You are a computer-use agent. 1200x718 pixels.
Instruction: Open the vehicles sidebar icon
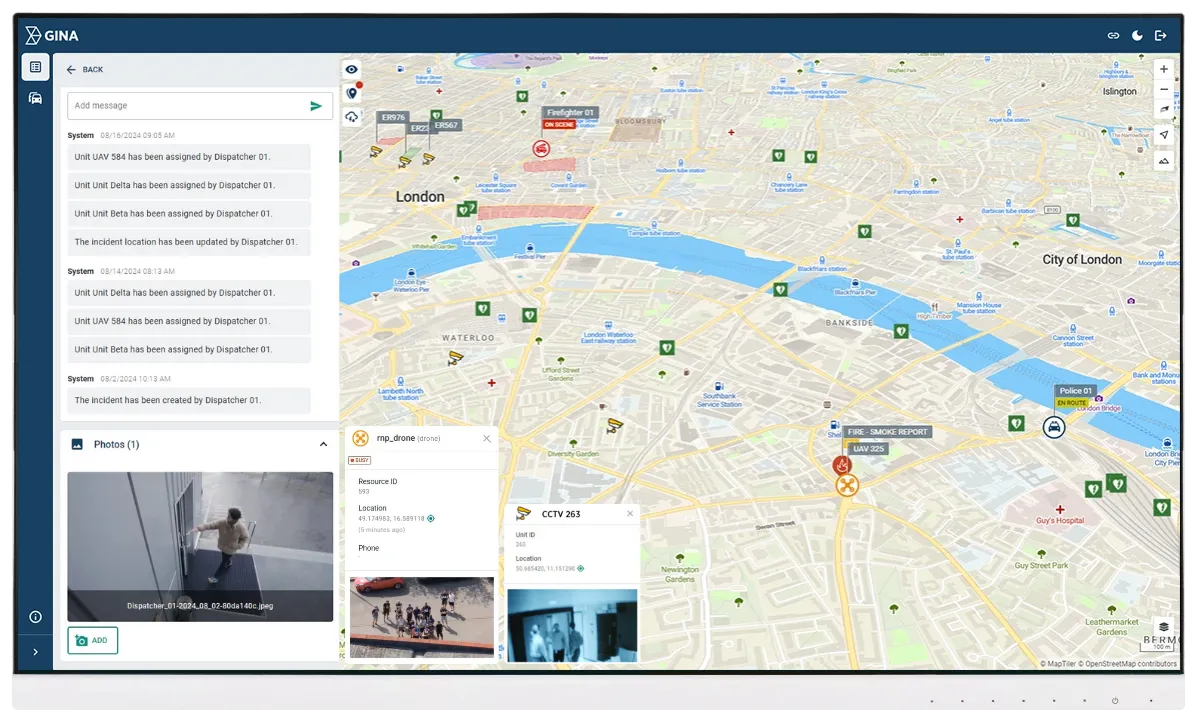pyautogui.click(x=35, y=98)
